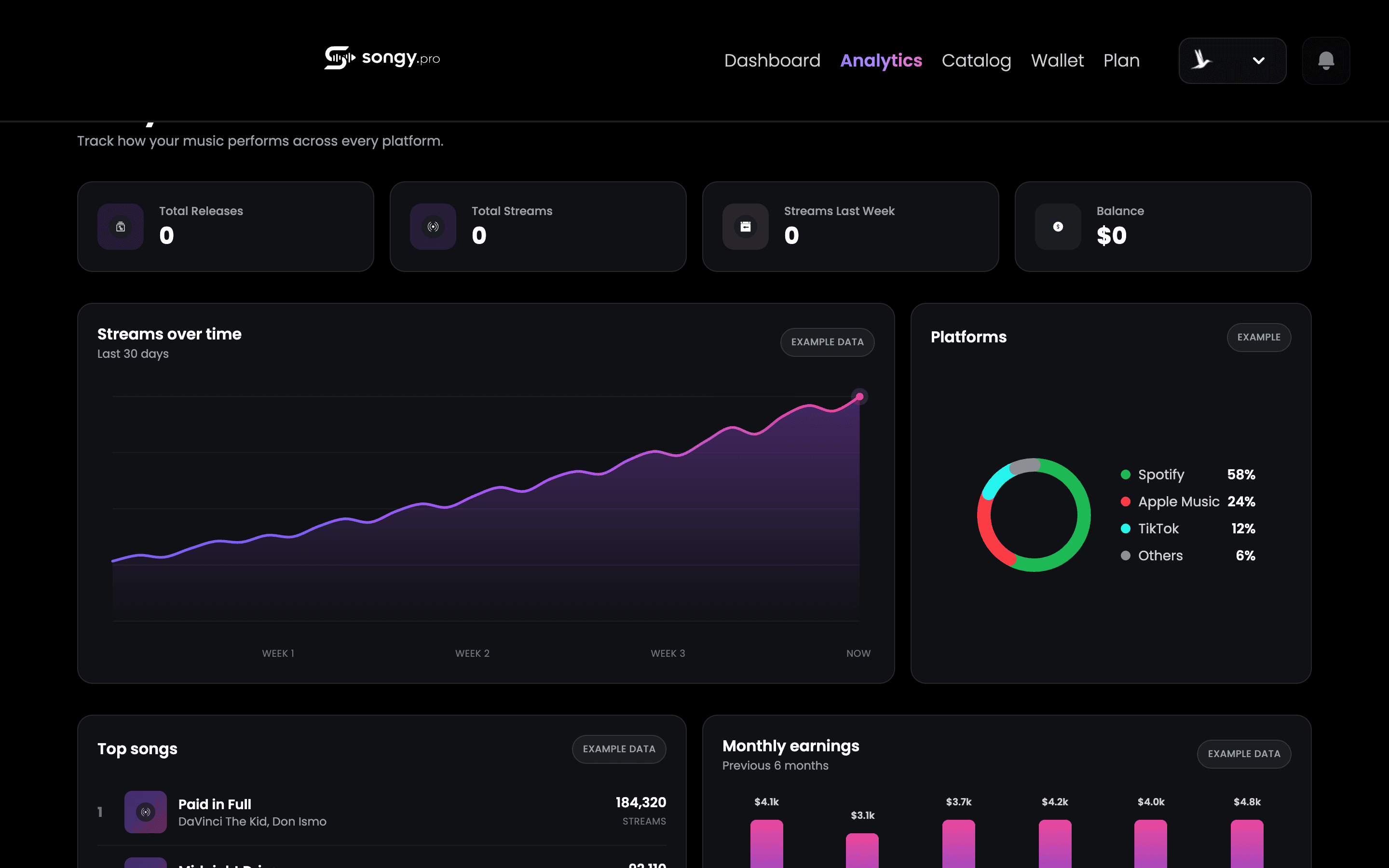Click the Spotify green legend dot
Viewport: 1389px width, 868px height.
coord(1126,475)
